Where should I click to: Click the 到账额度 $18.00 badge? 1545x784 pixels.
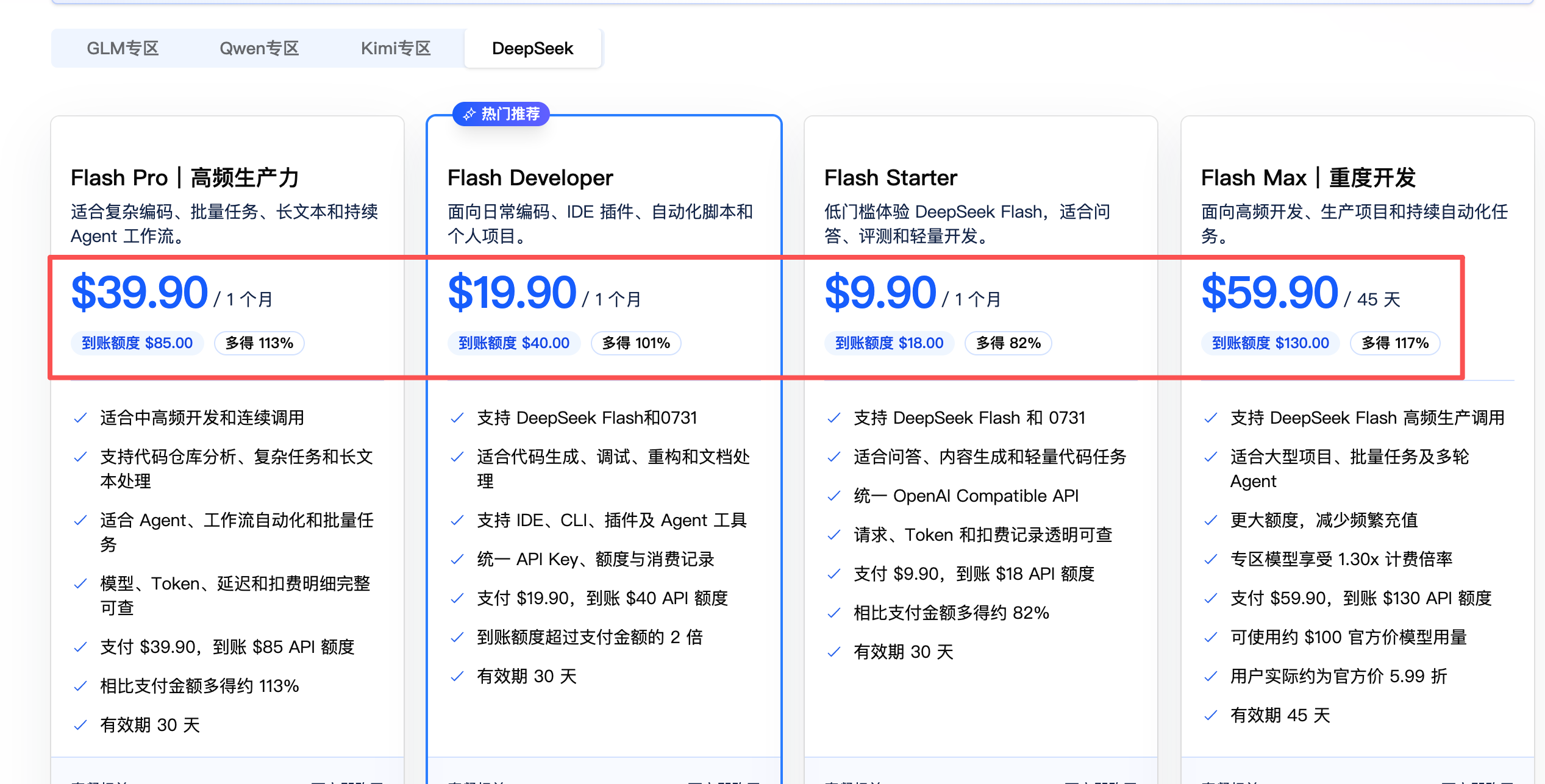point(890,343)
